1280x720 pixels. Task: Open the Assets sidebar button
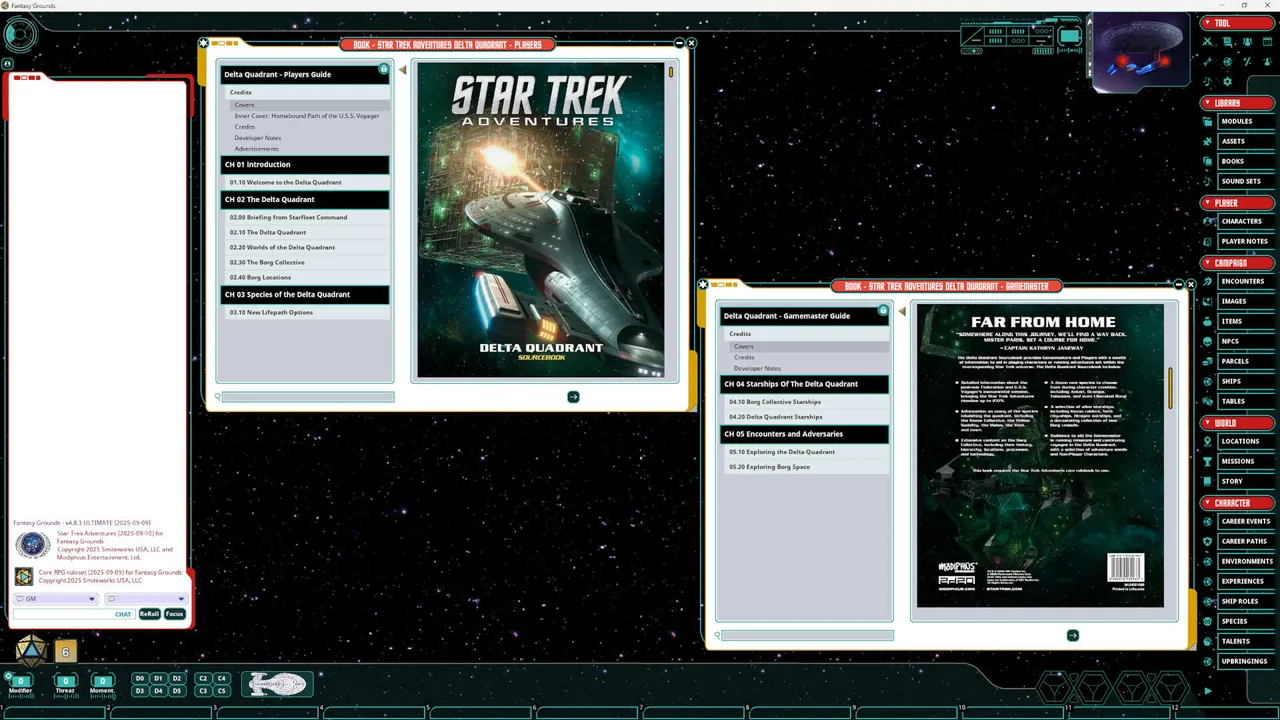coord(1246,141)
